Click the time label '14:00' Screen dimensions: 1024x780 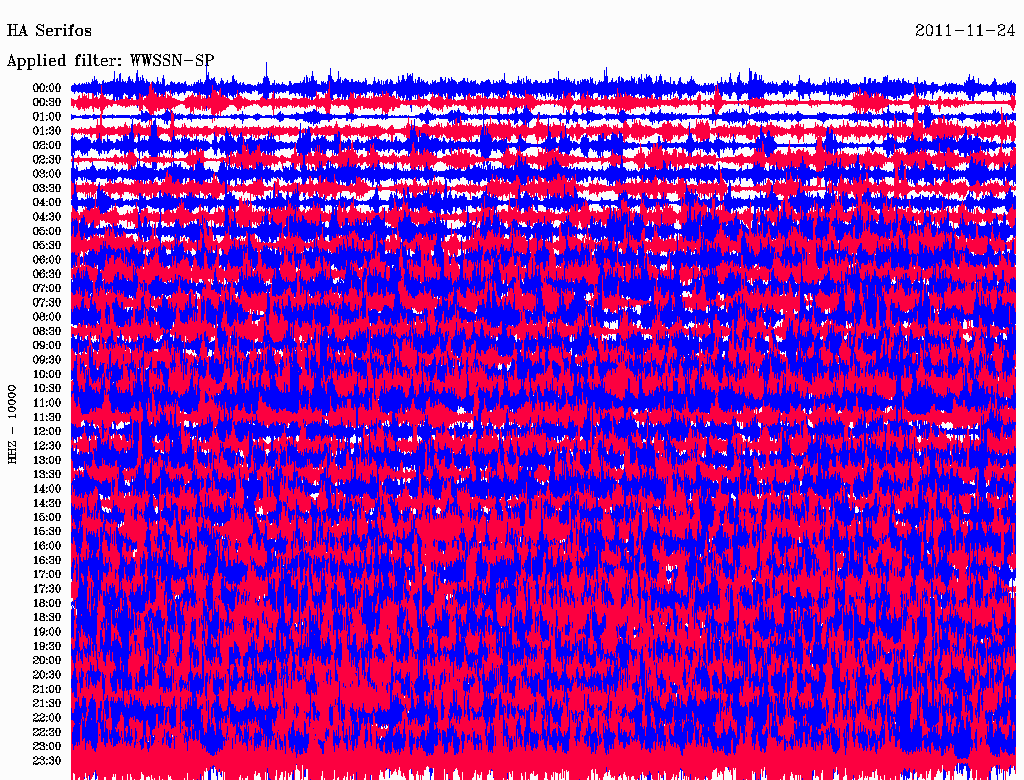(x=47, y=489)
